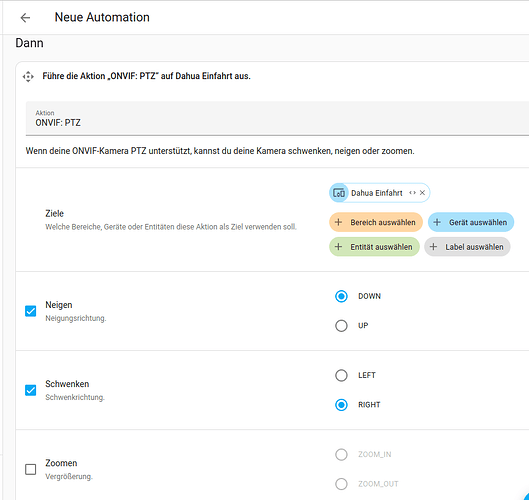This screenshot has height=500, width=529.
Task: Click the description Wenn deine ONVIF-Kamera PTZ unterstützt
Action: [x=220, y=151]
